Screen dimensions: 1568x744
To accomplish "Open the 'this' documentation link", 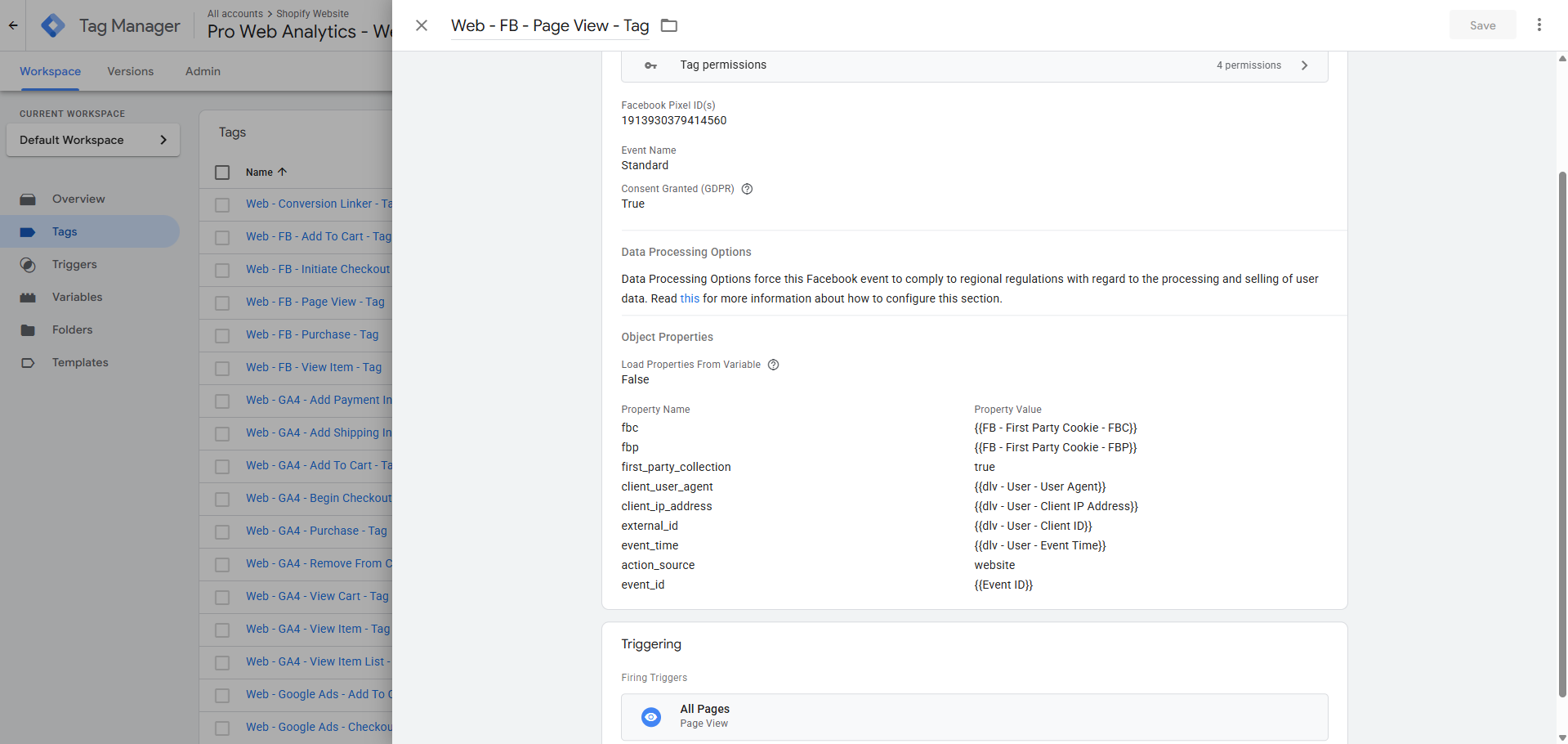I will pyautogui.click(x=690, y=298).
